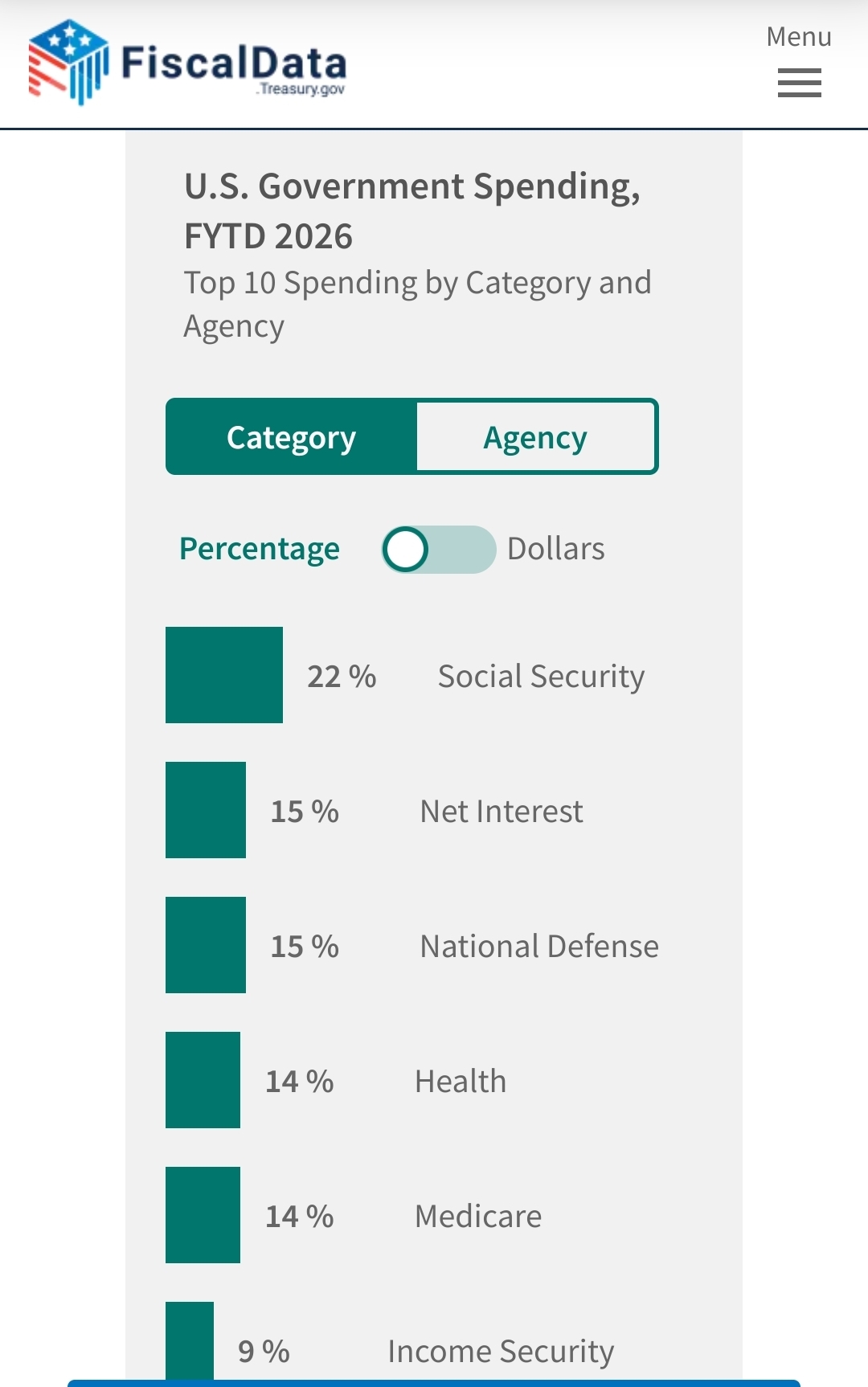Click the Net Interest bar

click(206, 810)
